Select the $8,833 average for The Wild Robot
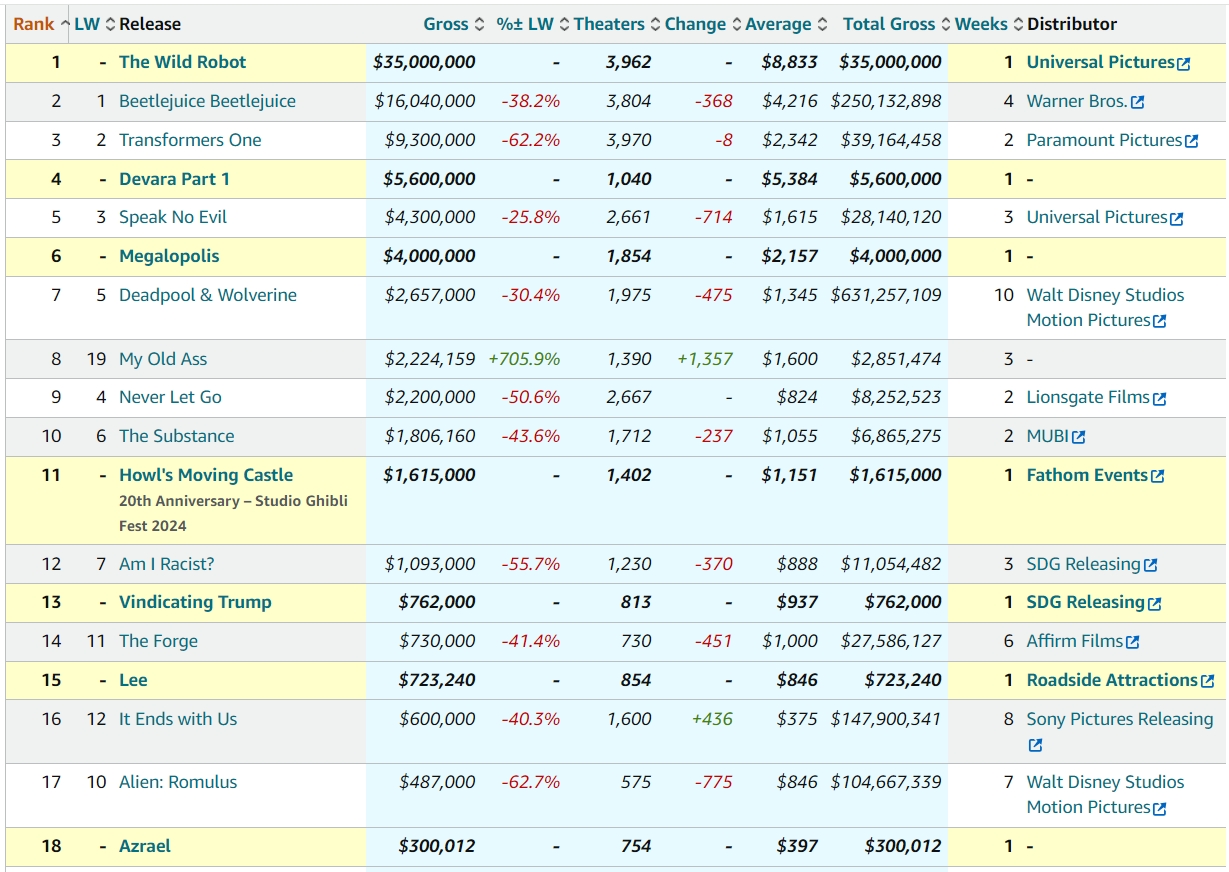The height and width of the screenshot is (872, 1229). pos(790,62)
